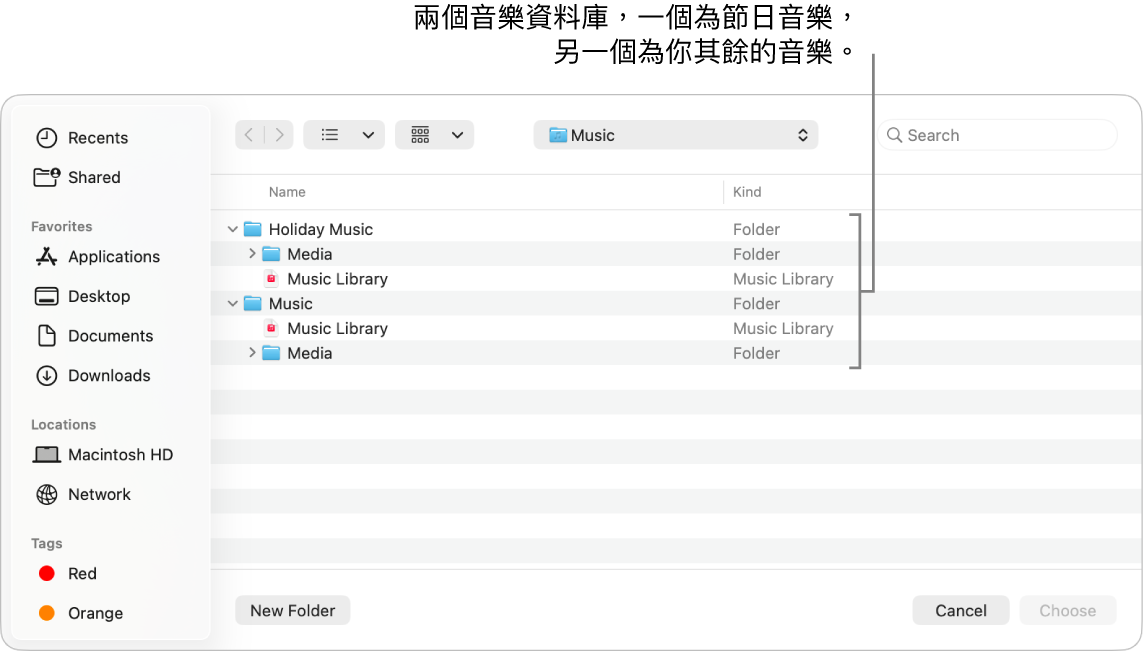Click the Search field
The image size is (1144, 654).
(997, 135)
